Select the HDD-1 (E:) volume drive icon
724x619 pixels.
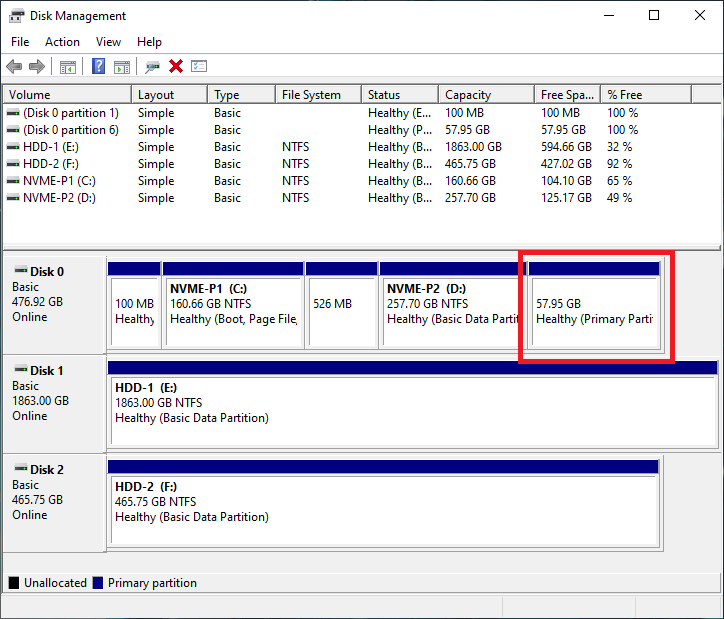coord(13,147)
